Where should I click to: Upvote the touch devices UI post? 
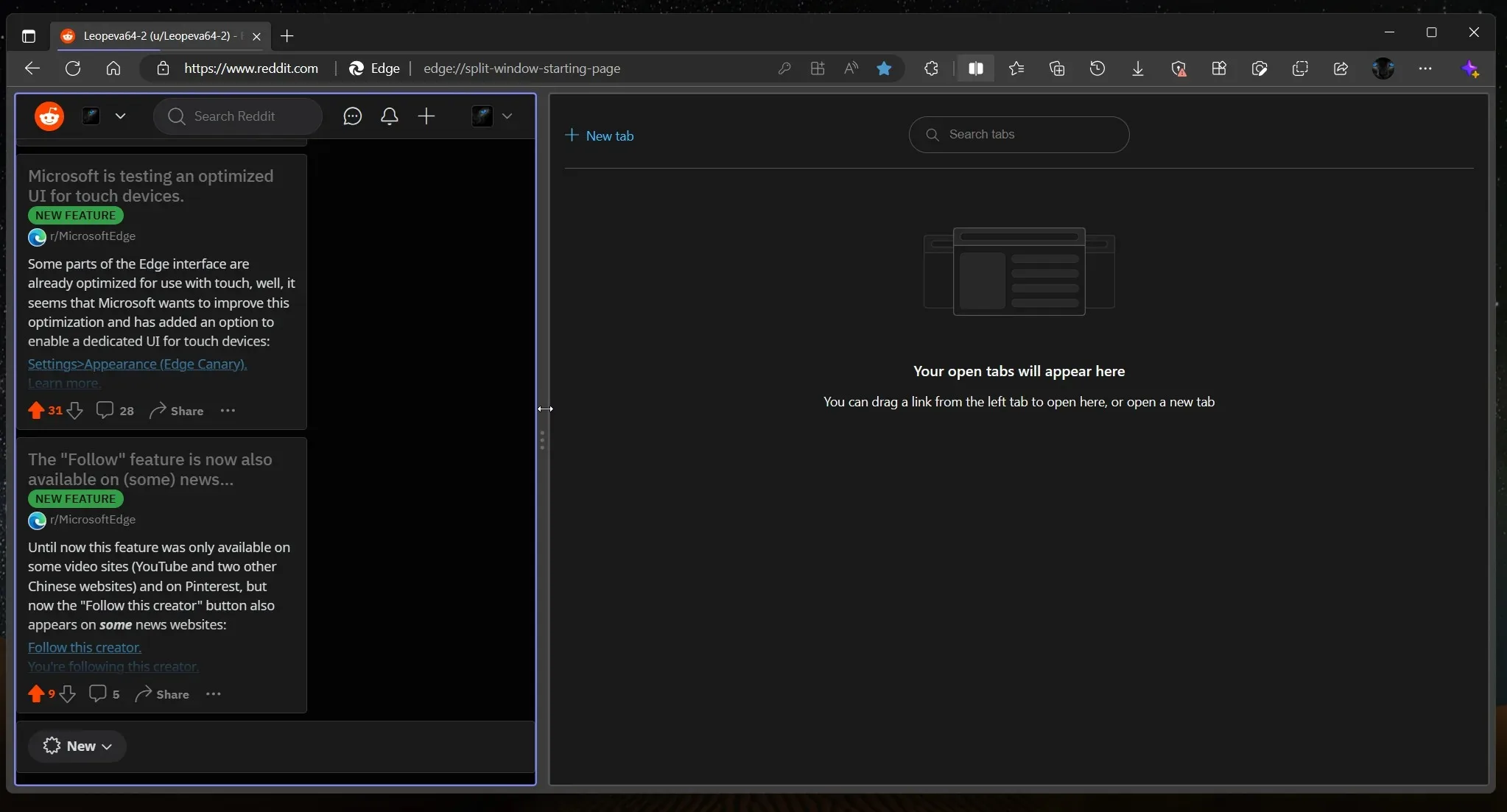click(x=36, y=411)
